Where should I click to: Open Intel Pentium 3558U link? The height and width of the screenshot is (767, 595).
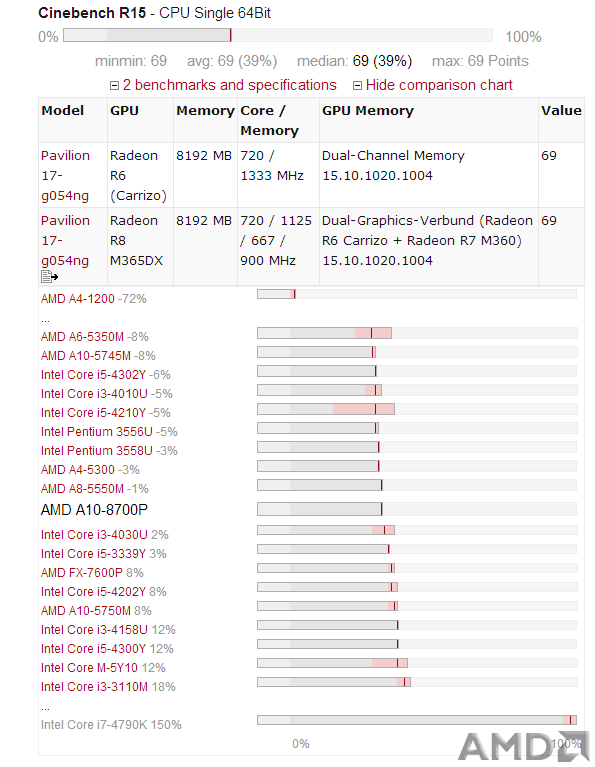pos(96,451)
